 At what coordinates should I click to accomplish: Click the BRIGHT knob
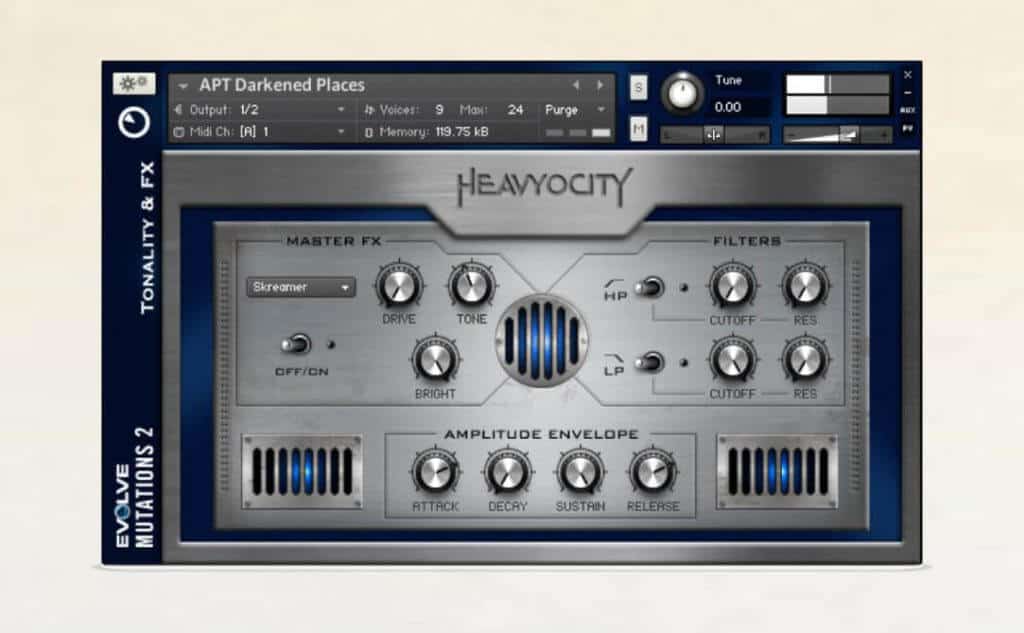[435, 360]
